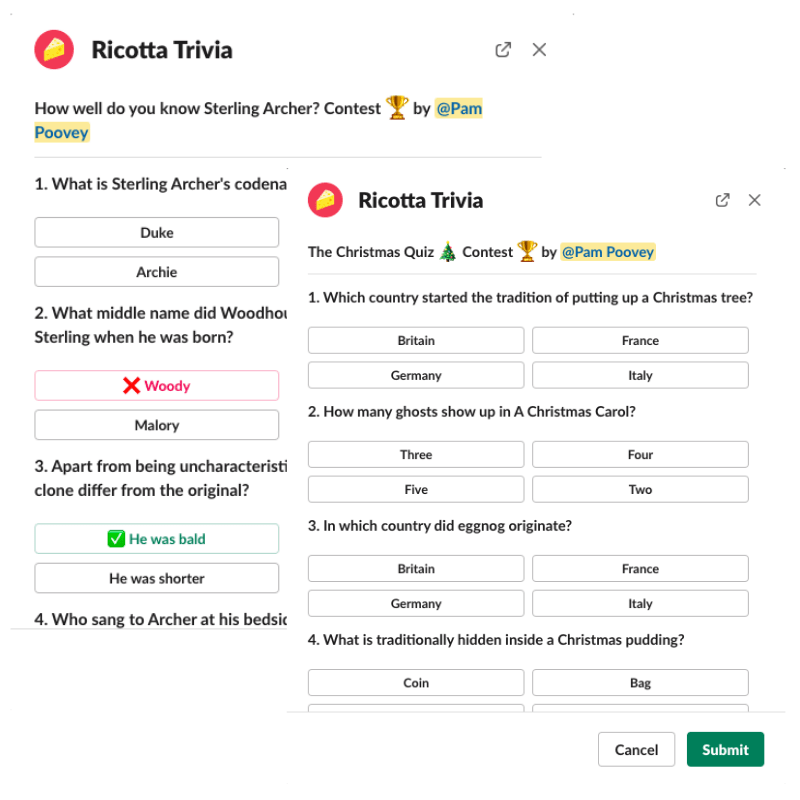This screenshot has width=800, height=800.
Task: Cancel the Christmas Quiz
Action: tap(636, 750)
